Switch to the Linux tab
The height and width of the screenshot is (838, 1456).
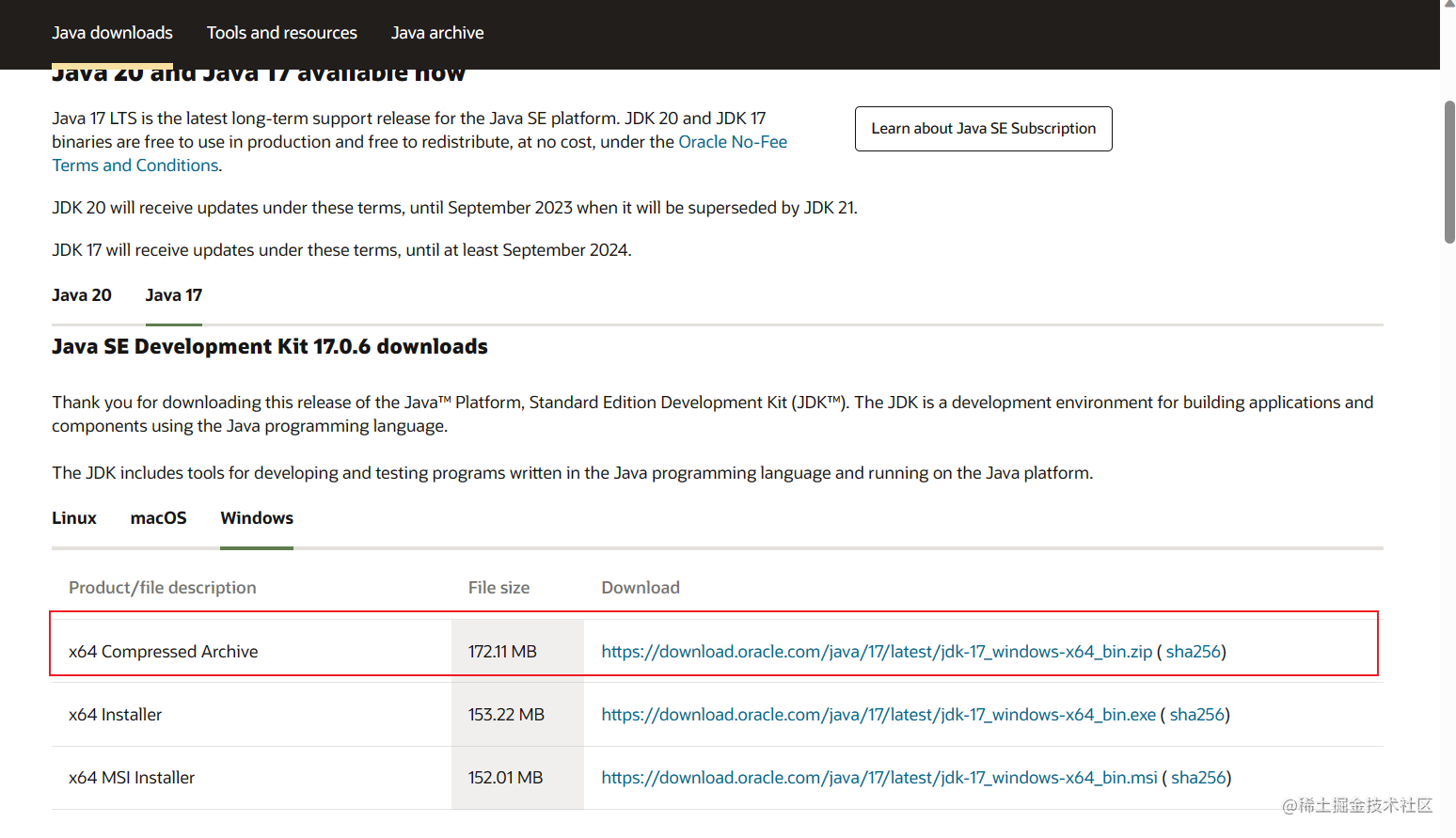coord(74,518)
